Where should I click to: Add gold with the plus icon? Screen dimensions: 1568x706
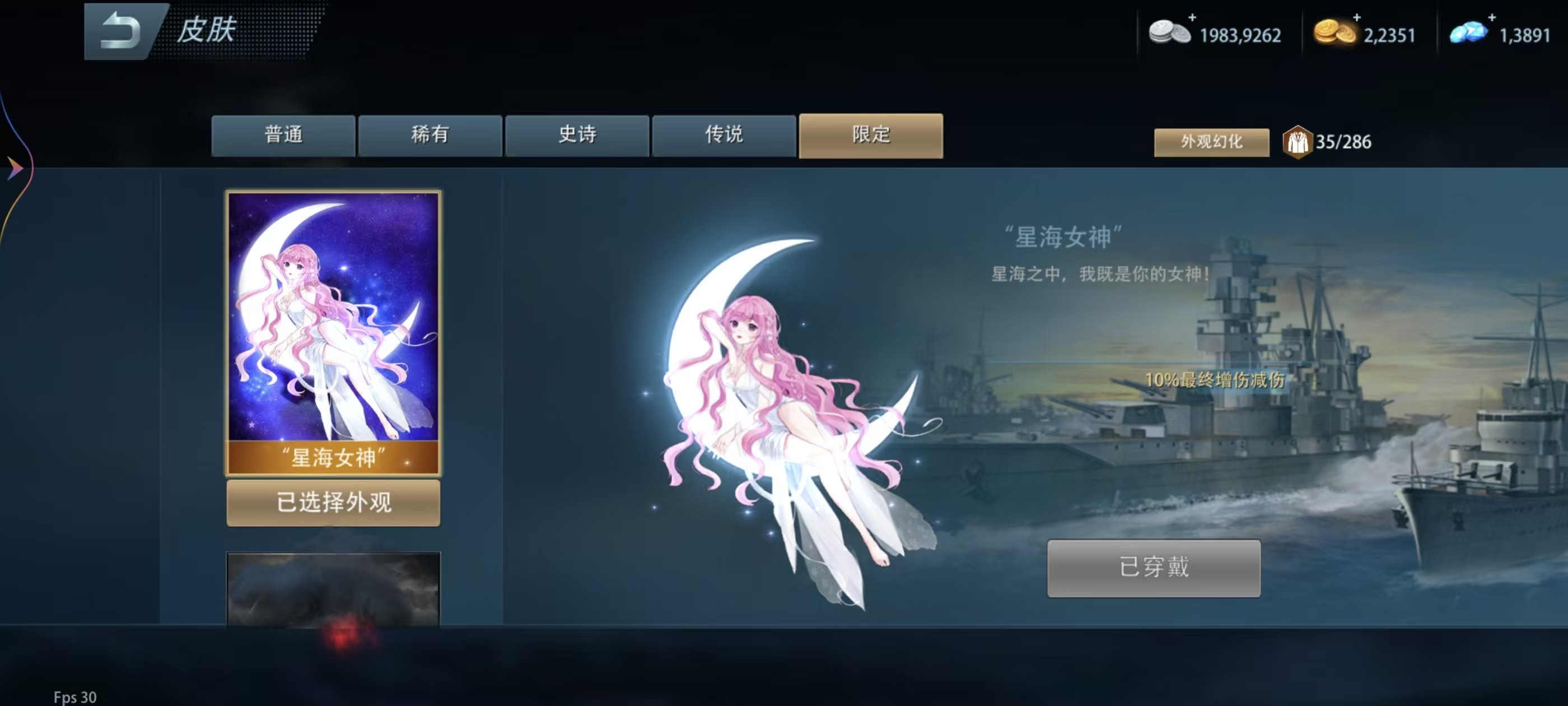[1356, 17]
